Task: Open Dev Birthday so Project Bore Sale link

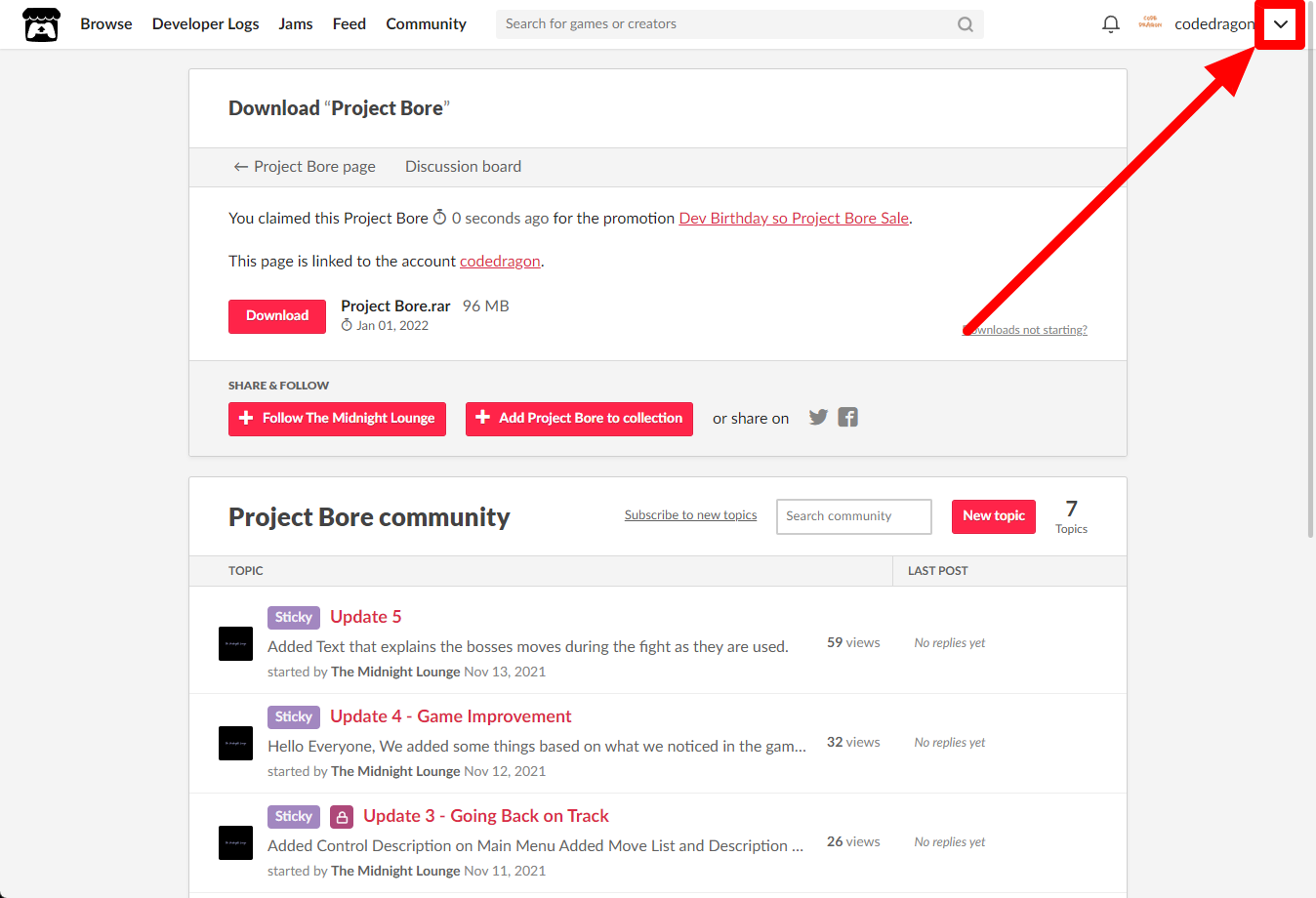Action: tap(794, 219)
